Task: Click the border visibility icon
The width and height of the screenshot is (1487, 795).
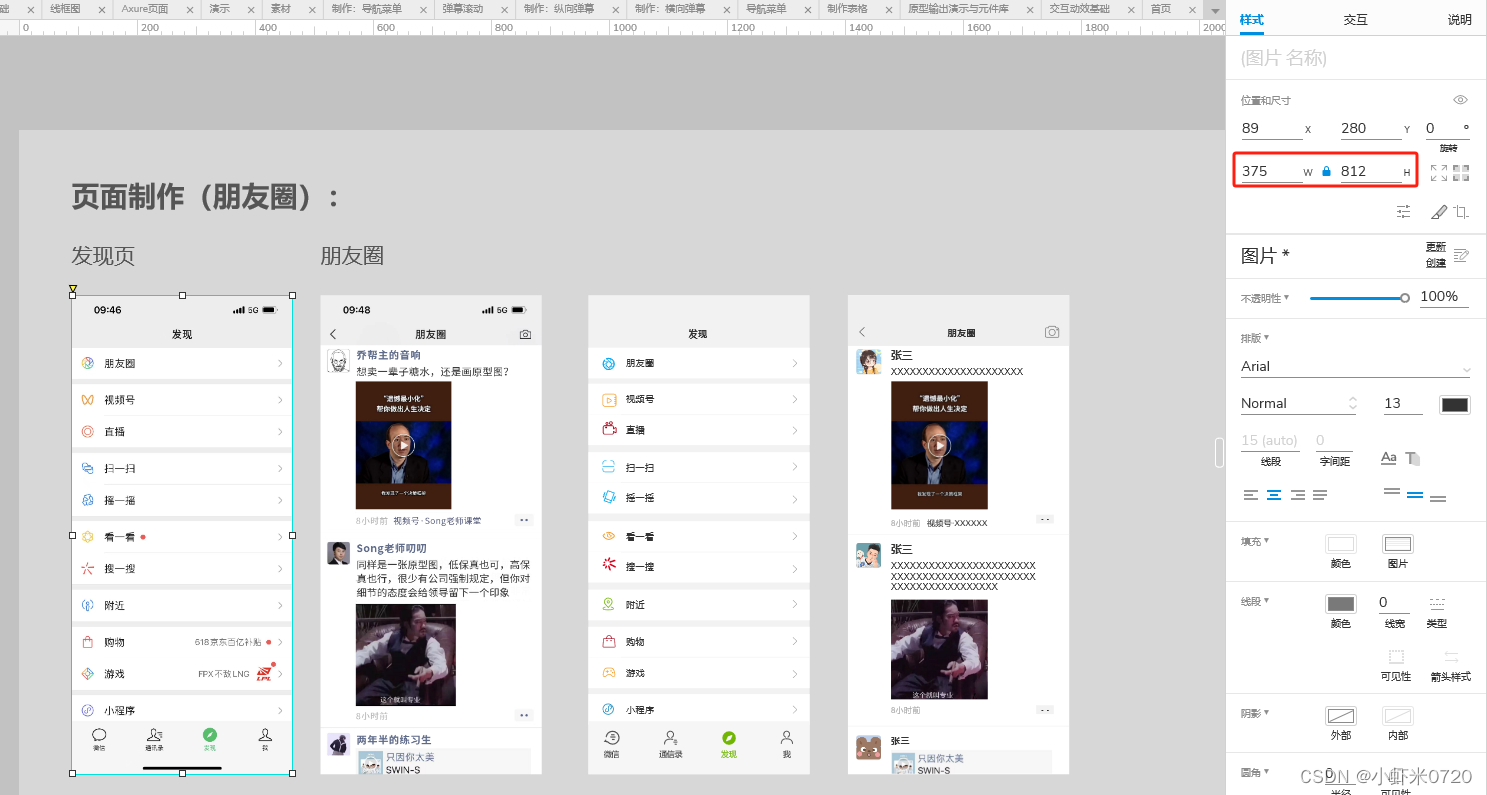Action: pos(1396,657)
